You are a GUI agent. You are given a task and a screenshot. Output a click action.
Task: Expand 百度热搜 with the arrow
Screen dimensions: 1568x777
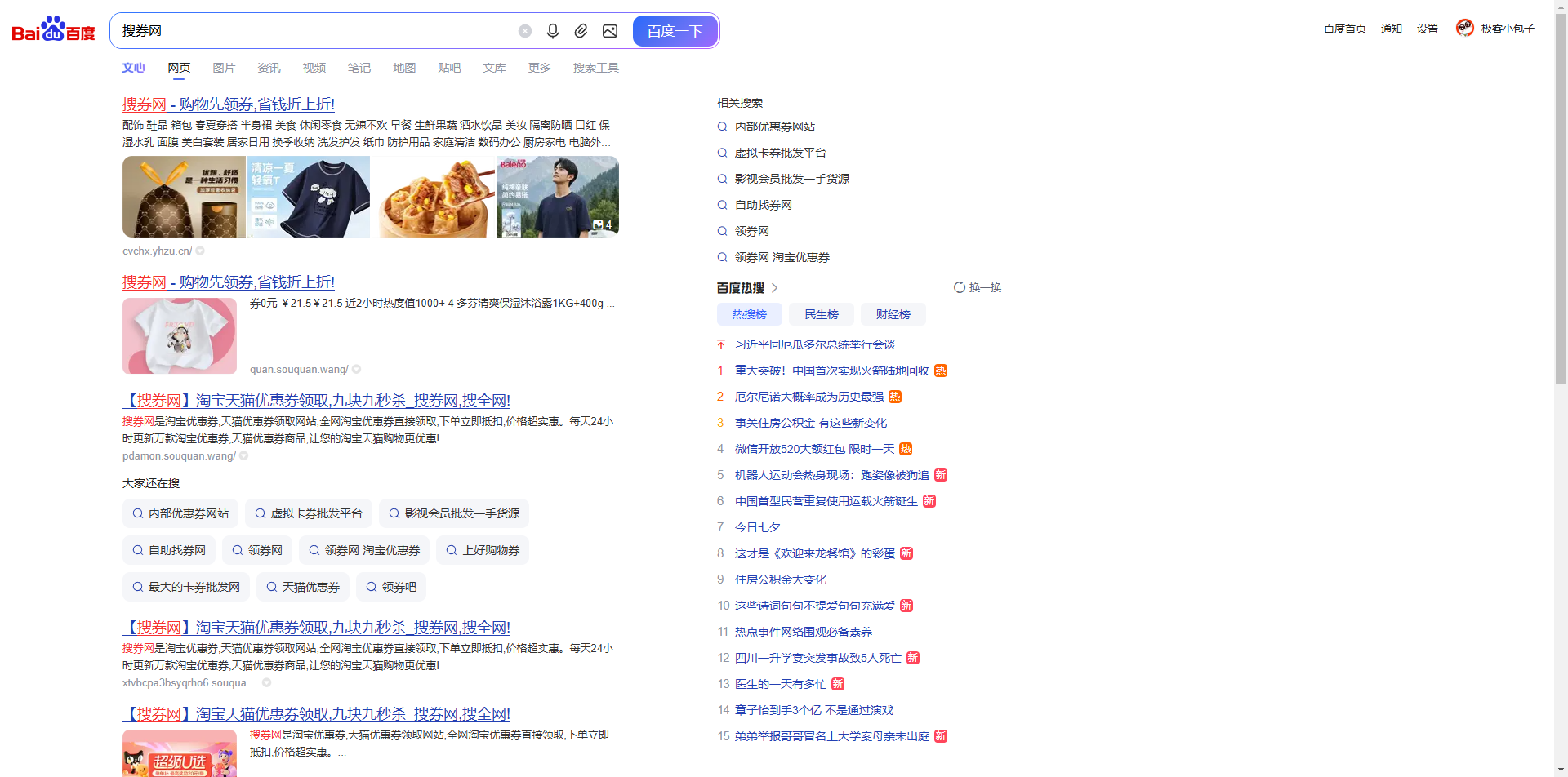[x=775, y=288]
